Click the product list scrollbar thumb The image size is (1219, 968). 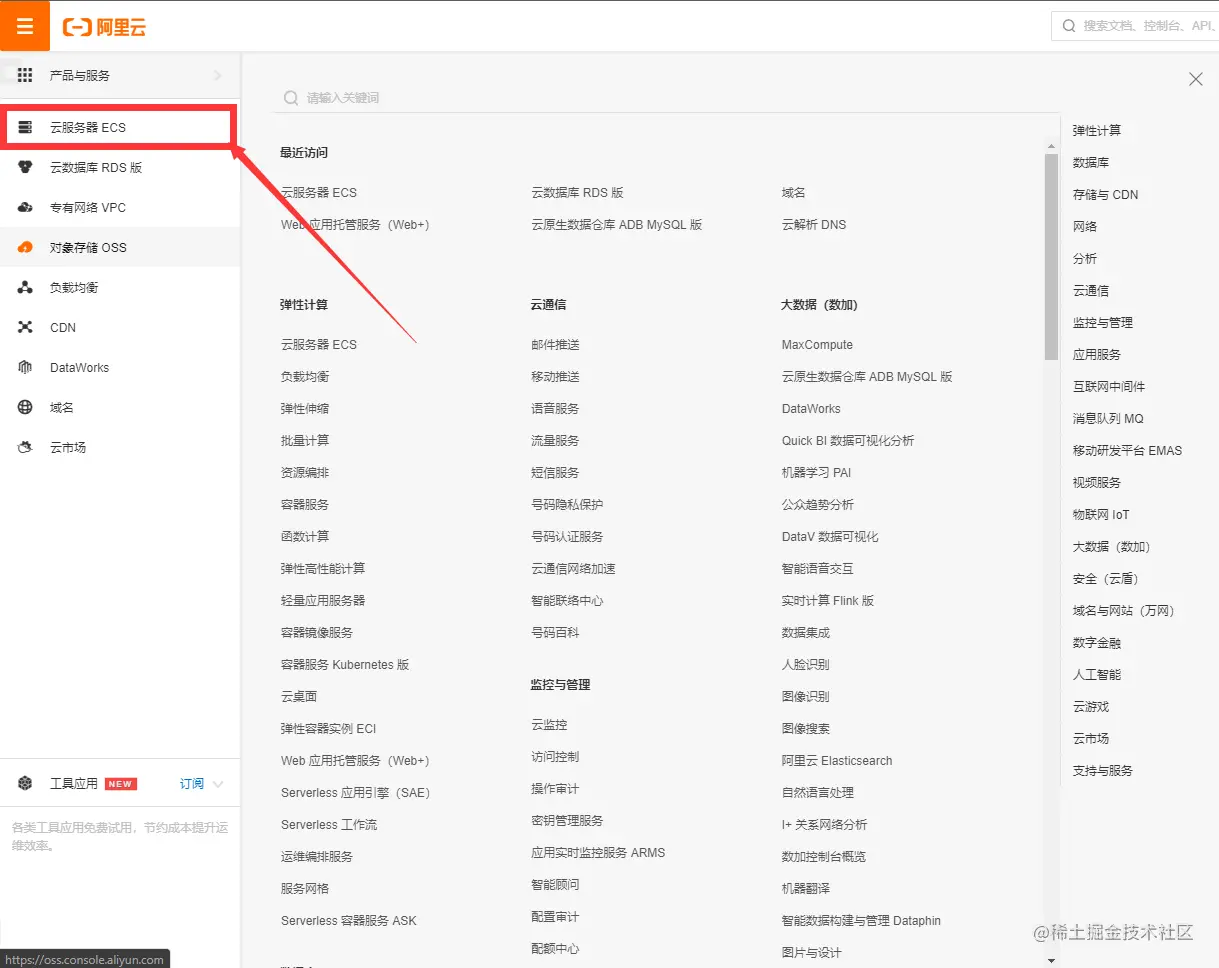[x=1050, y=256]
